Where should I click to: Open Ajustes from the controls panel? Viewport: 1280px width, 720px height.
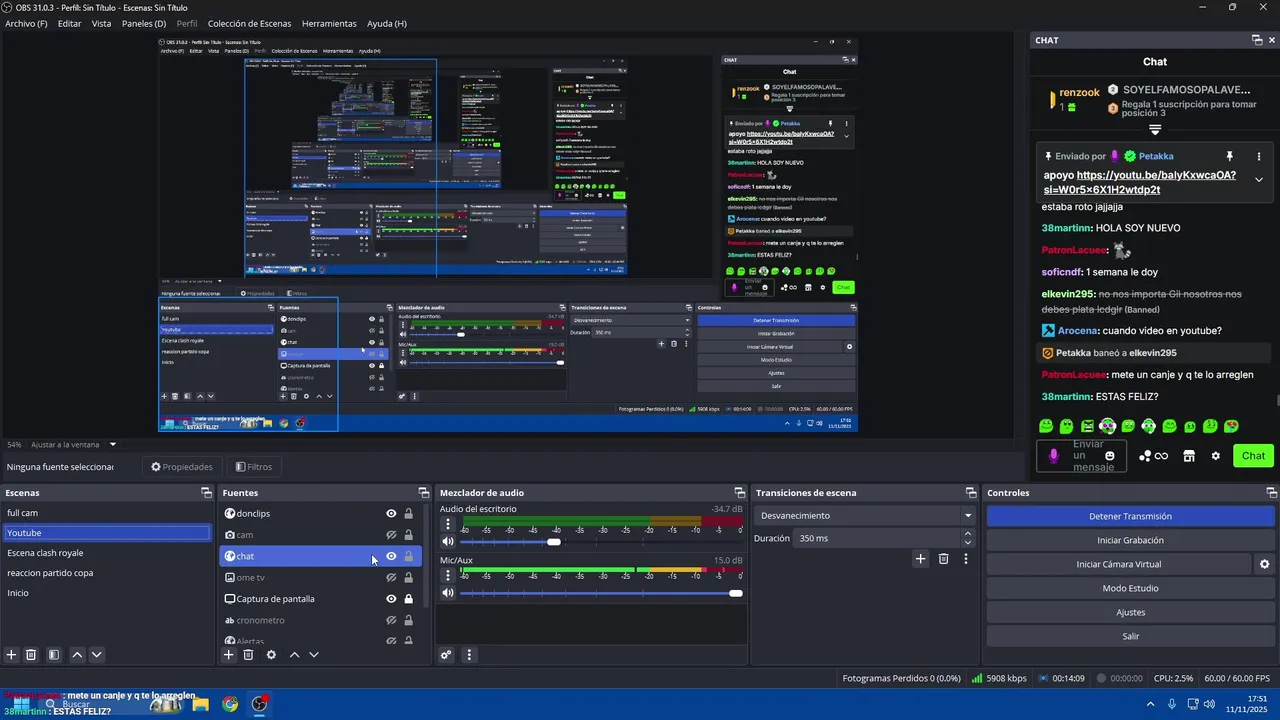click(1130, 612)
